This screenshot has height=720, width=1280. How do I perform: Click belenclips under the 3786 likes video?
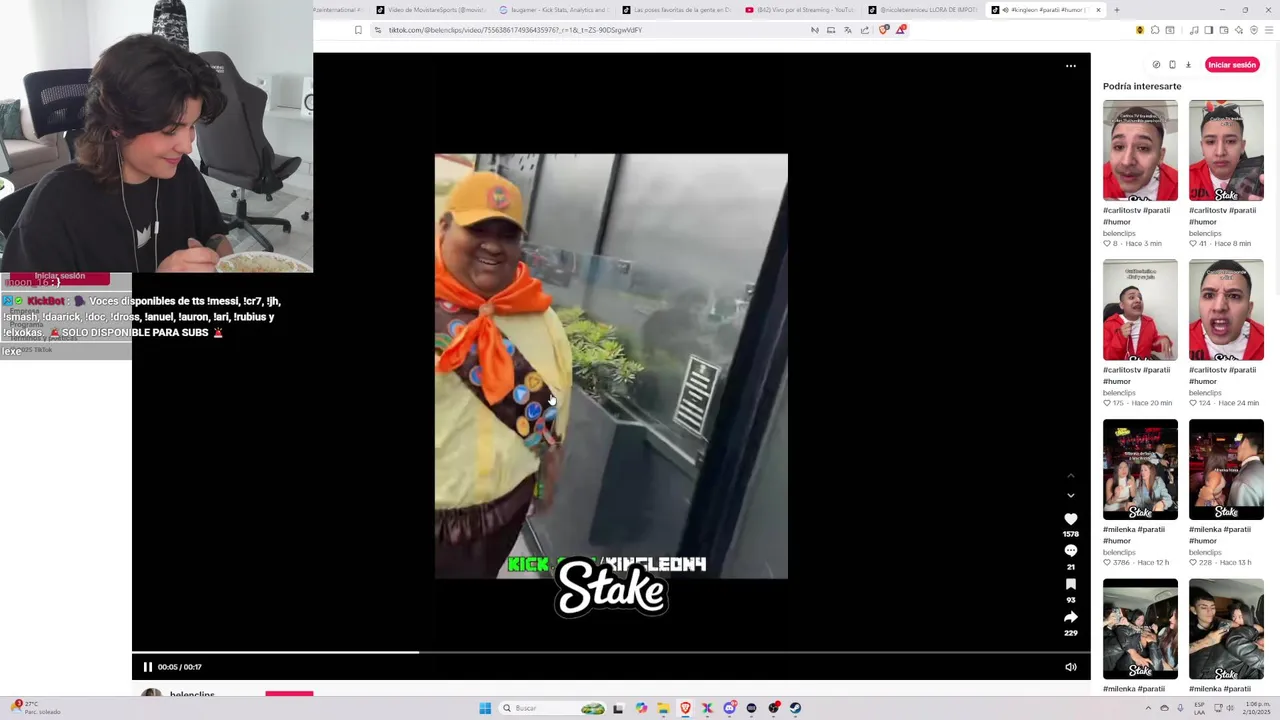(x=1119, y=552)
